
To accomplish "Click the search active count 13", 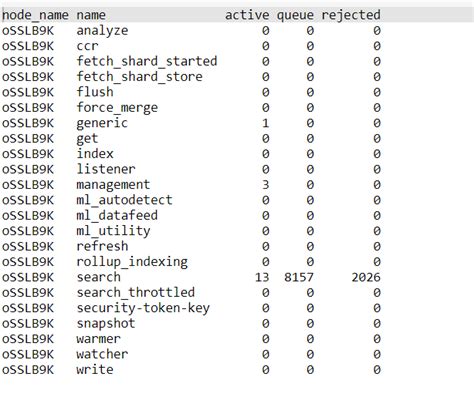I will pyautogui.click(x=262, y=277).
